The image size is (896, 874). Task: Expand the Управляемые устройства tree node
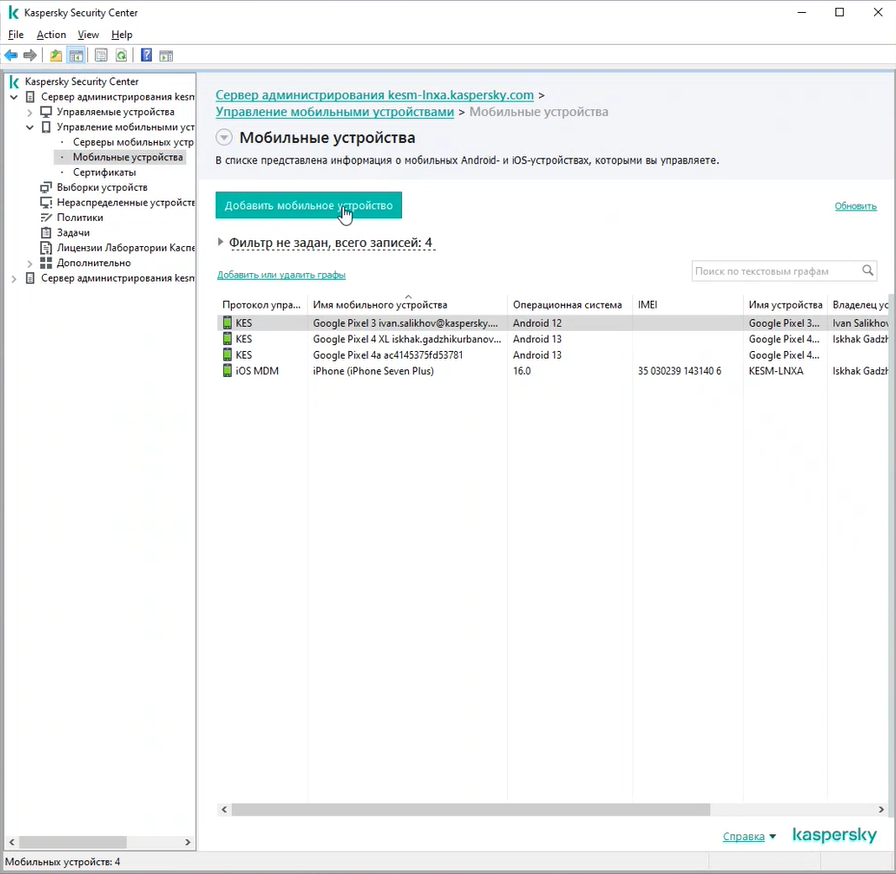30,113
